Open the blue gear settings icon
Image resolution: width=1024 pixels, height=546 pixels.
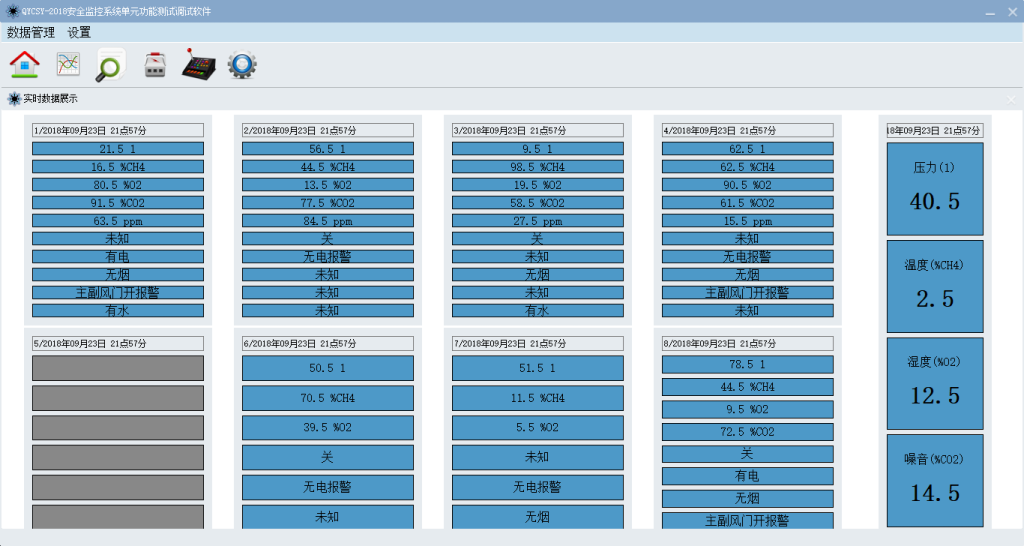[242, 65]
